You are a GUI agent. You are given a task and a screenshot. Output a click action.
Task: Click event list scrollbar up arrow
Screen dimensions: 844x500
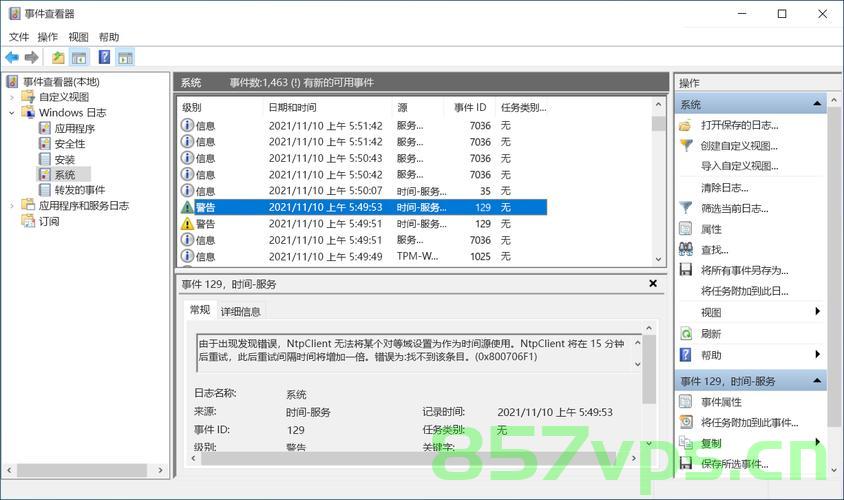658,104
